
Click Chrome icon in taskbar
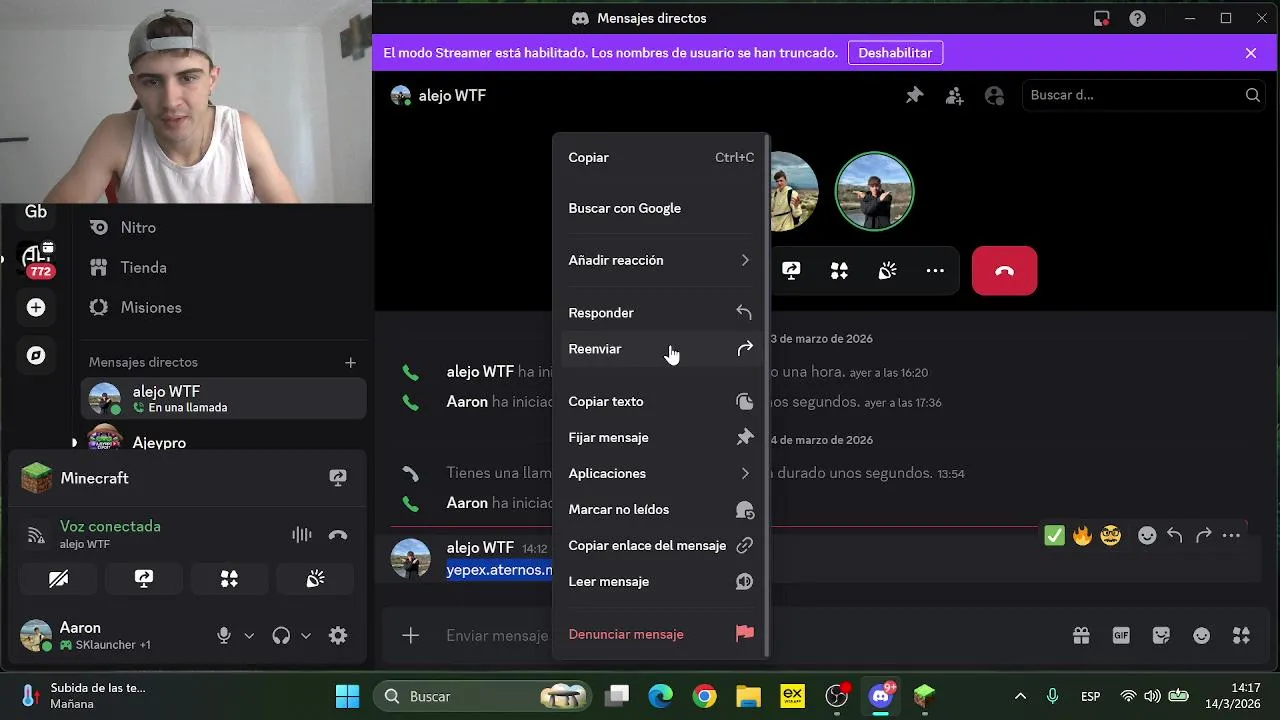point(705,696)
